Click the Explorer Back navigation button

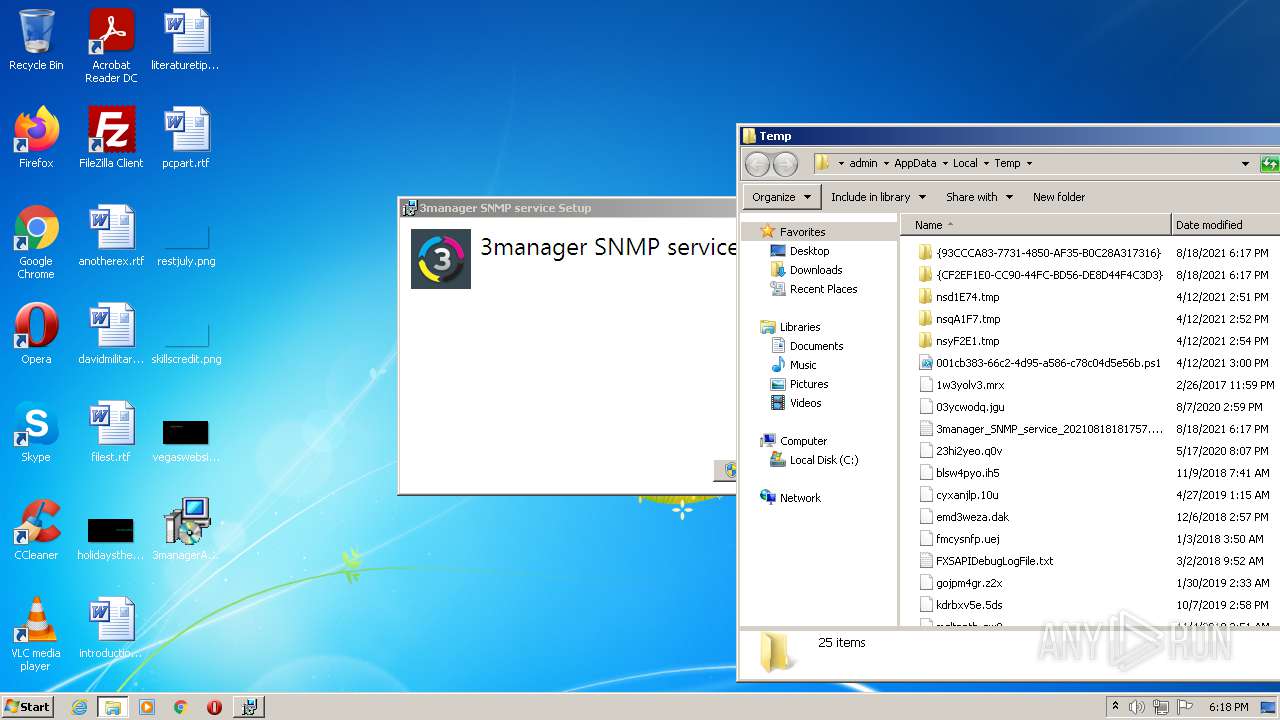[x=758, y=164]
